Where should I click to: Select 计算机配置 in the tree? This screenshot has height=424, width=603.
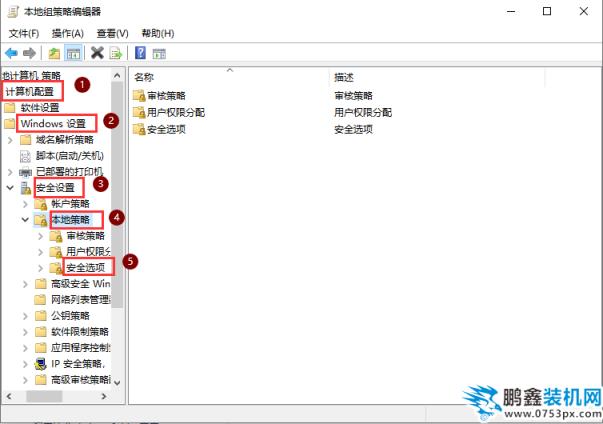pos(30,92)
